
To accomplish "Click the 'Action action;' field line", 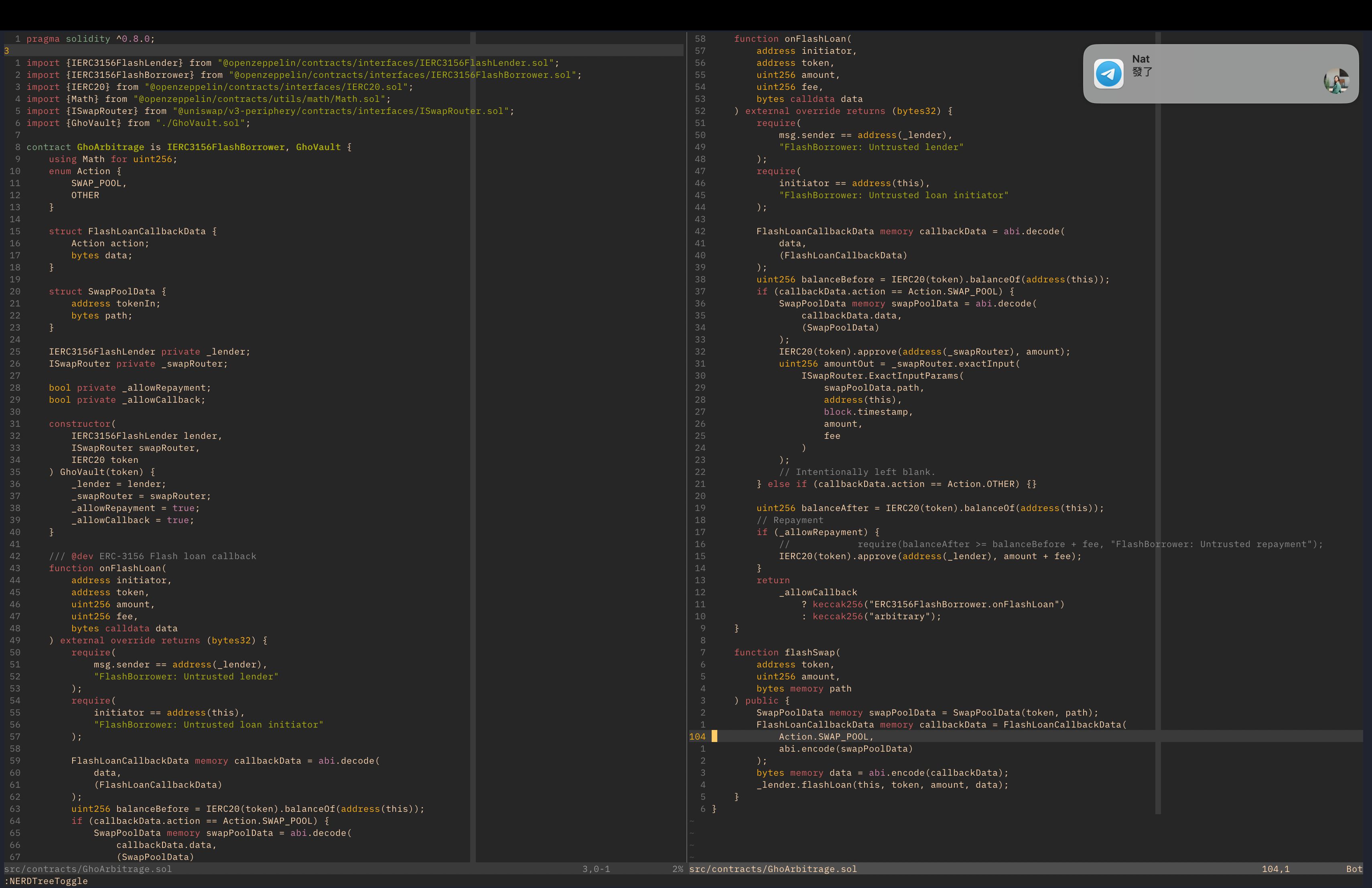I will coord(110,244).
